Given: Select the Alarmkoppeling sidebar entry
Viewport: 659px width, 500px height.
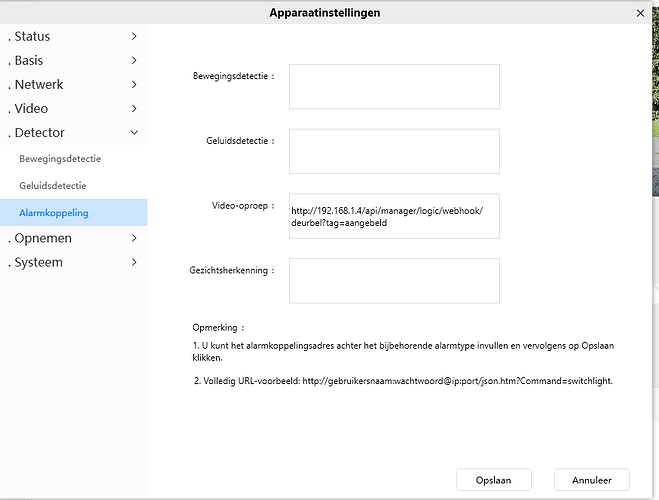Looking at the screenshot, I should [x=54, y=213].
